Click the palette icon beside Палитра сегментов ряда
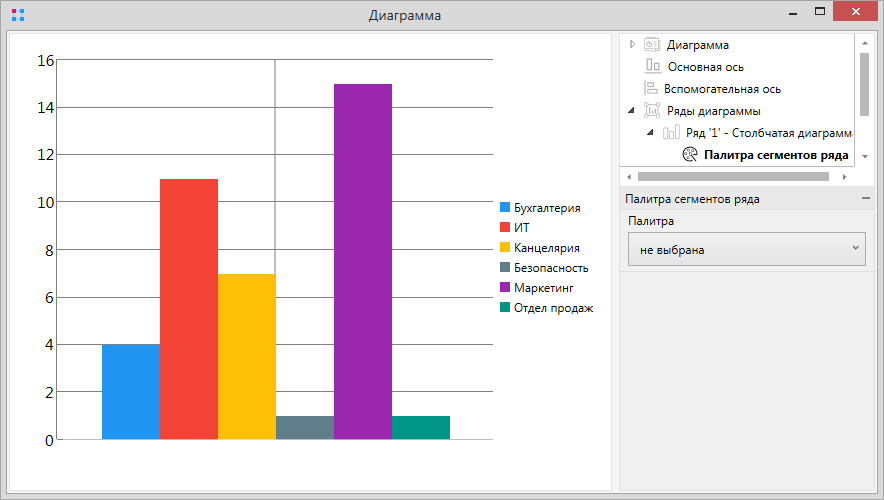Image resolution: width=884 pixels, height=500 pixels. 690,155
